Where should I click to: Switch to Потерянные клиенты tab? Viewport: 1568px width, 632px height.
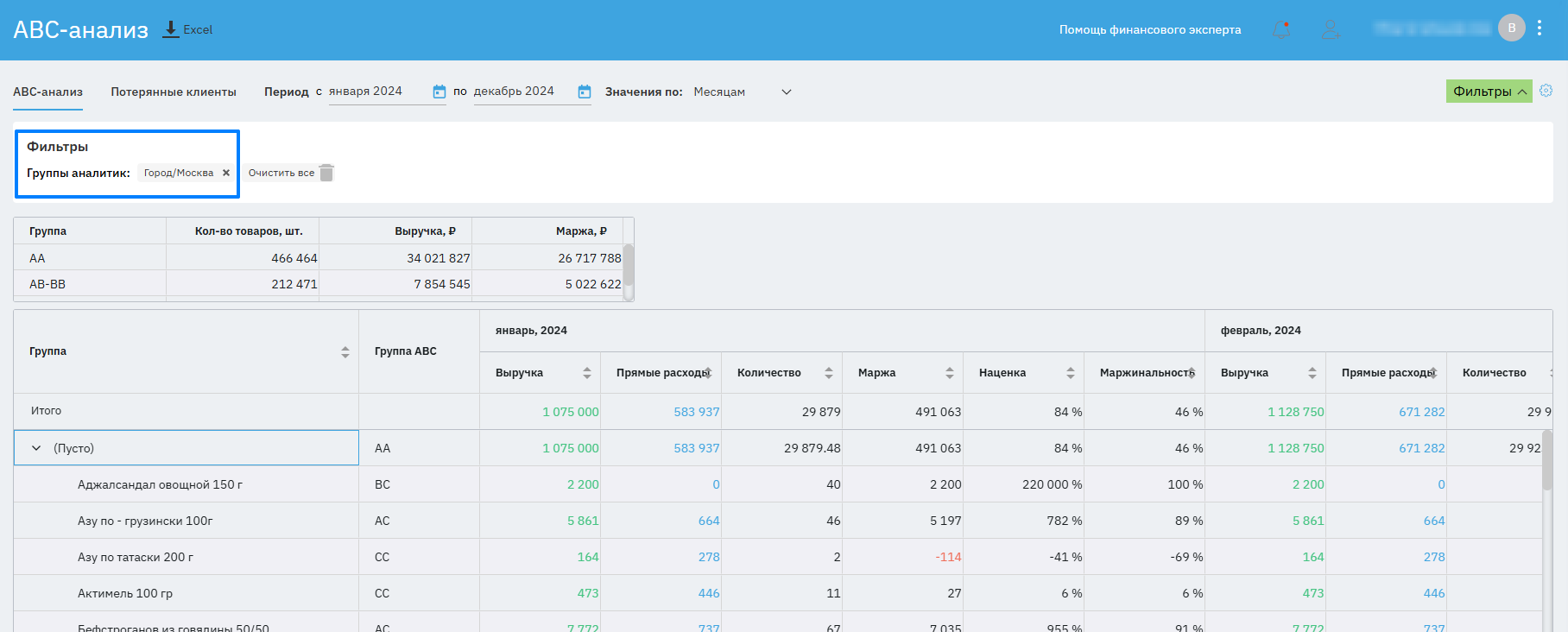pos(174,92)
